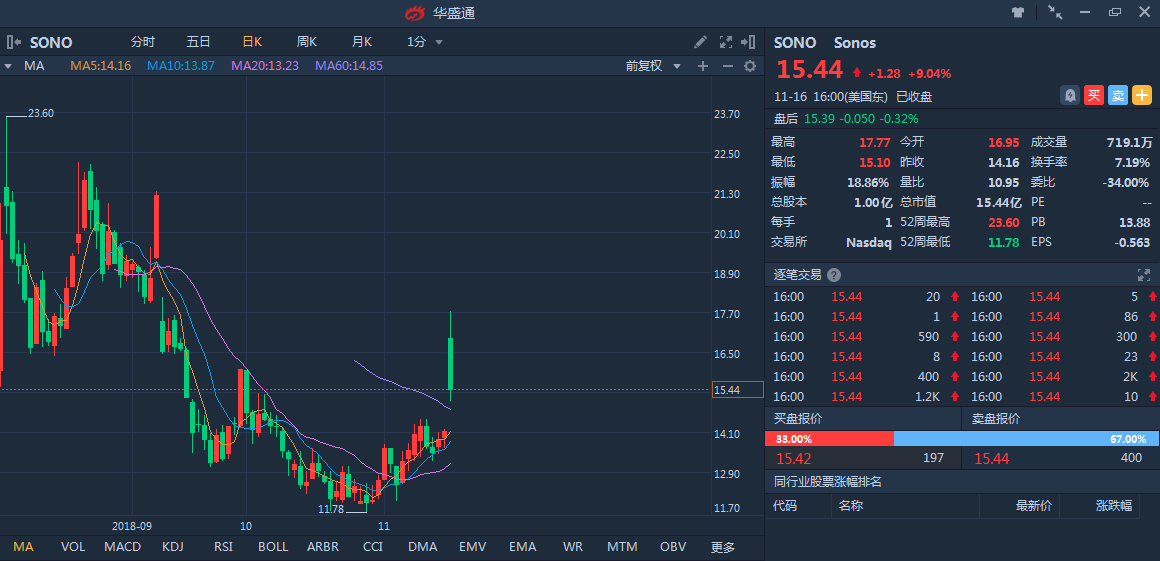Select the WR indicator tab
This screenshot has height=561, width=1160.
tap(573, 547)
